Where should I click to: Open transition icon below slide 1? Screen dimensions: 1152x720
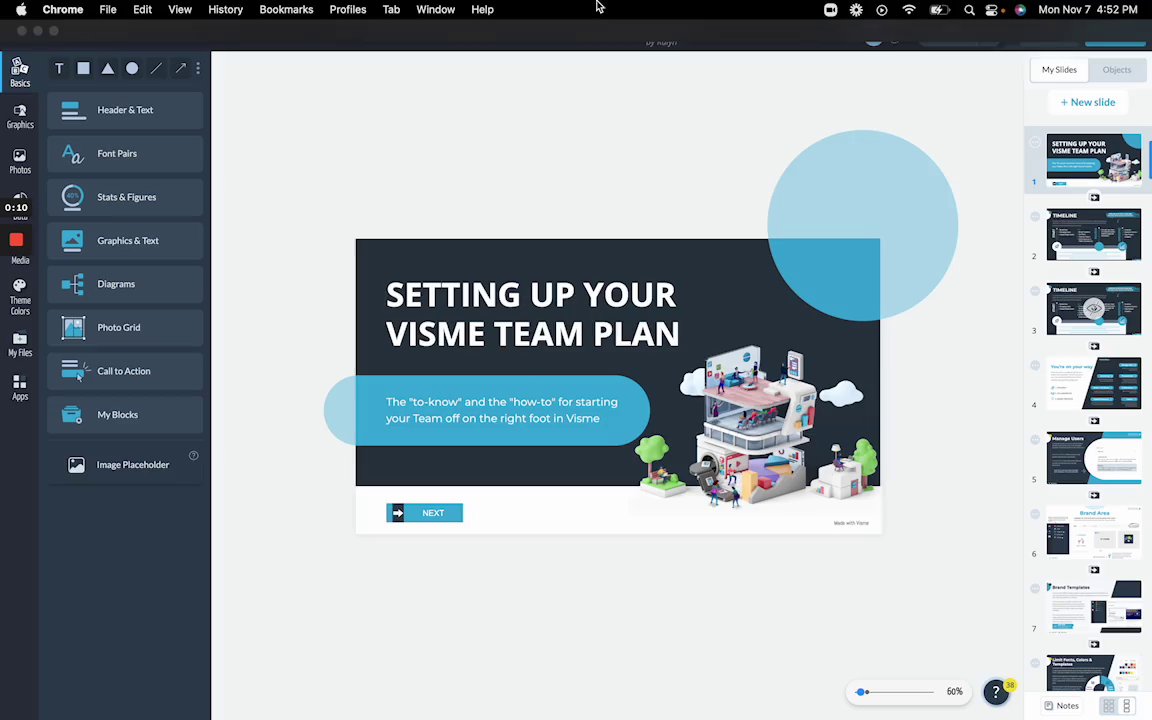1094,198
